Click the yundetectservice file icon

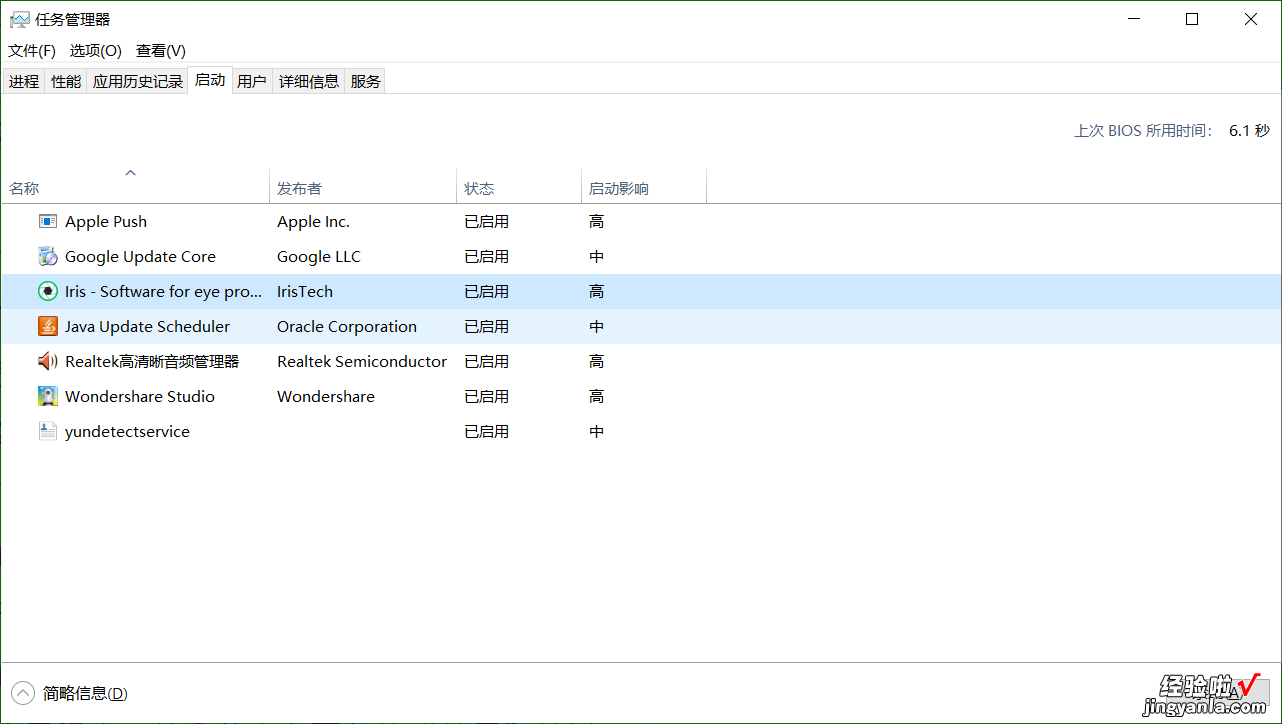[48, 431]
